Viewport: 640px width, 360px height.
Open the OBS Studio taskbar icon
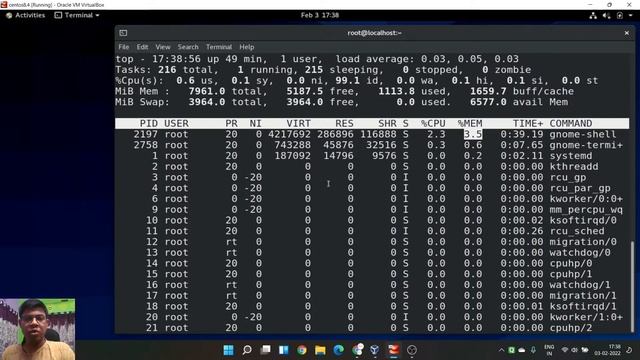(412, 350)
